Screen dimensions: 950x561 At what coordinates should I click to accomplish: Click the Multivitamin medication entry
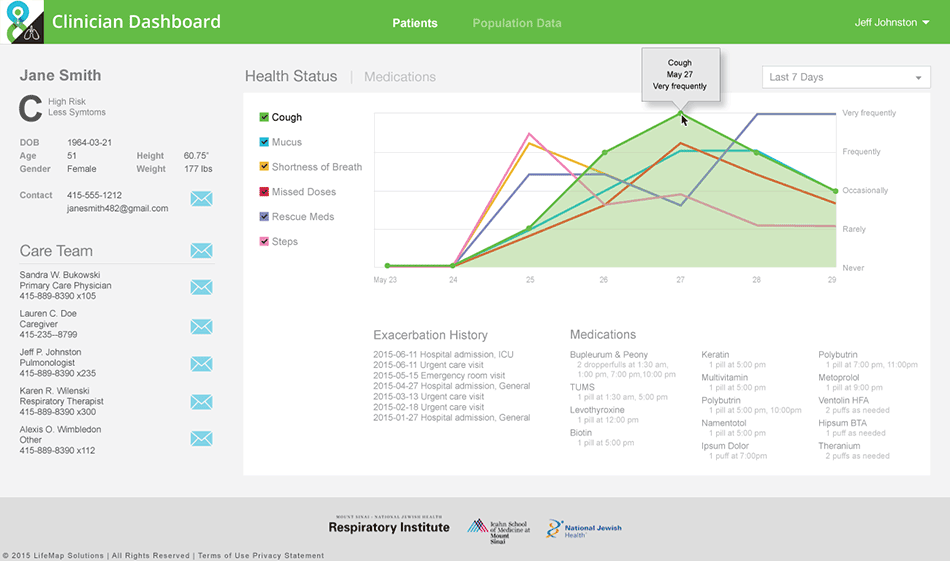(x=725, y=377)
